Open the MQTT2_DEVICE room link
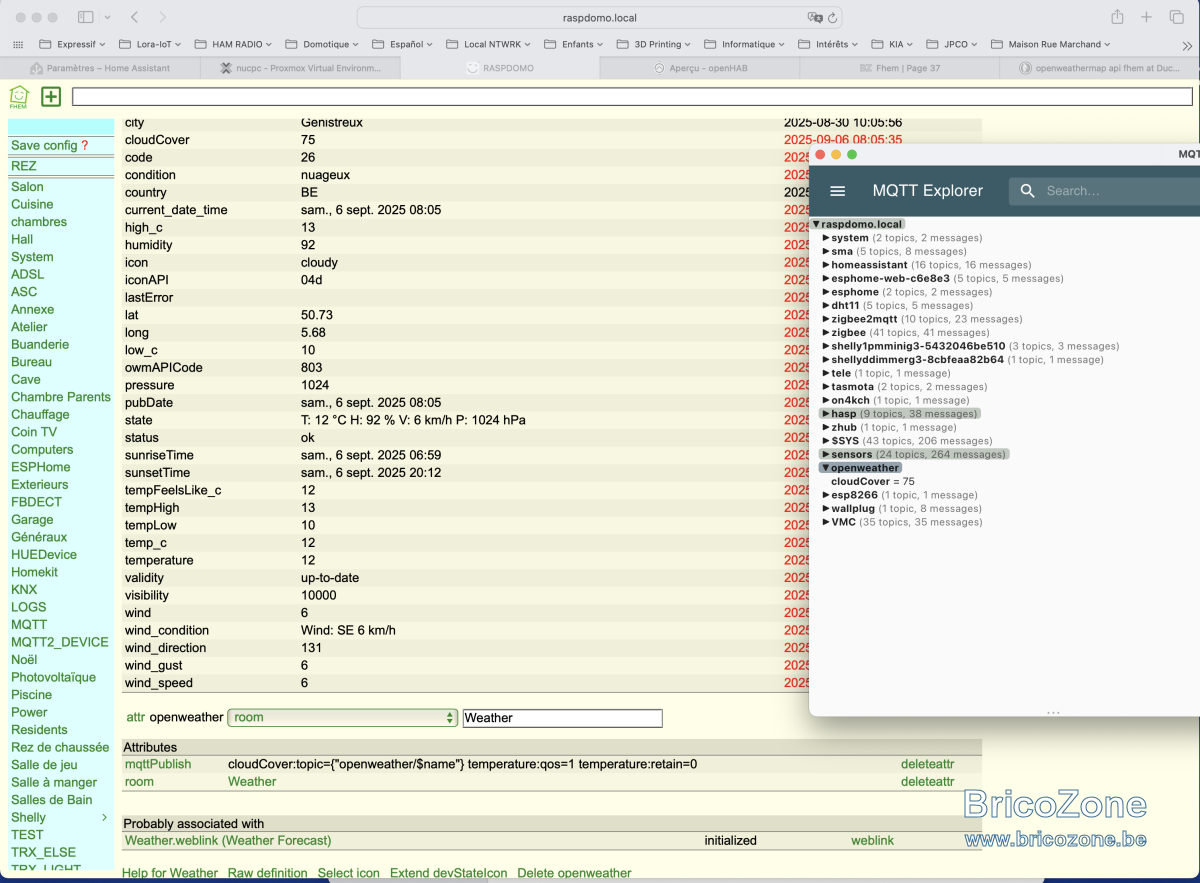 tap(59, 642)
